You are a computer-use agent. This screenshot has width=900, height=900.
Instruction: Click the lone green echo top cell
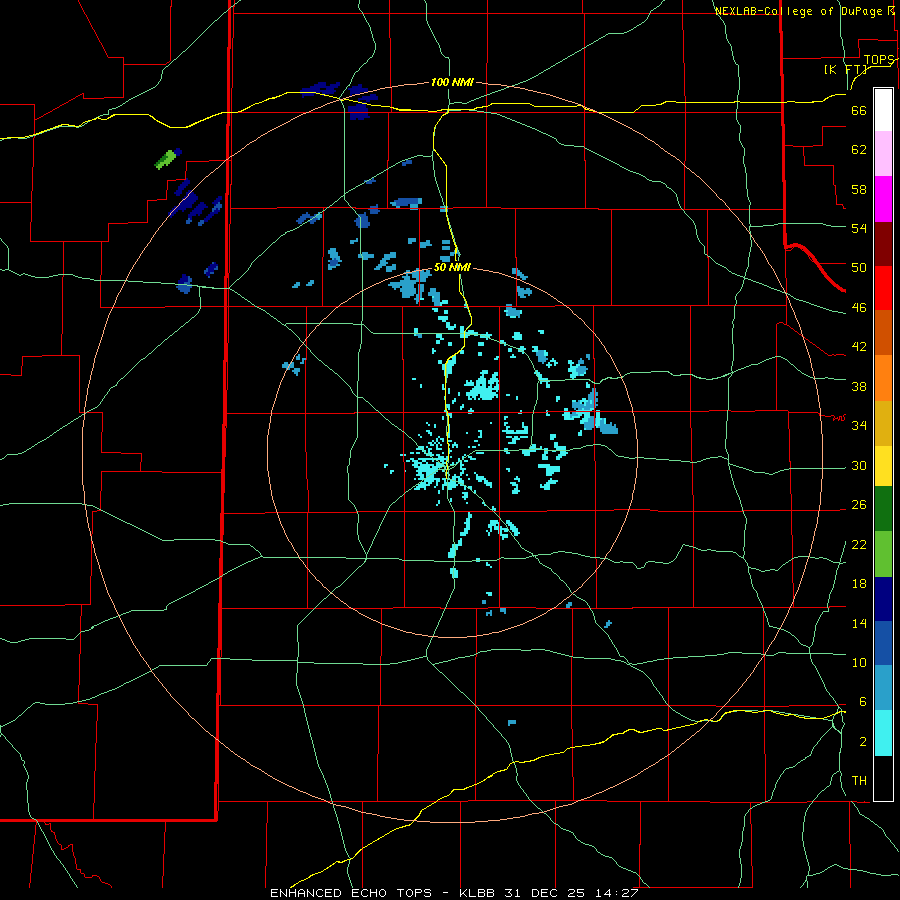click(x=166, y=159)
